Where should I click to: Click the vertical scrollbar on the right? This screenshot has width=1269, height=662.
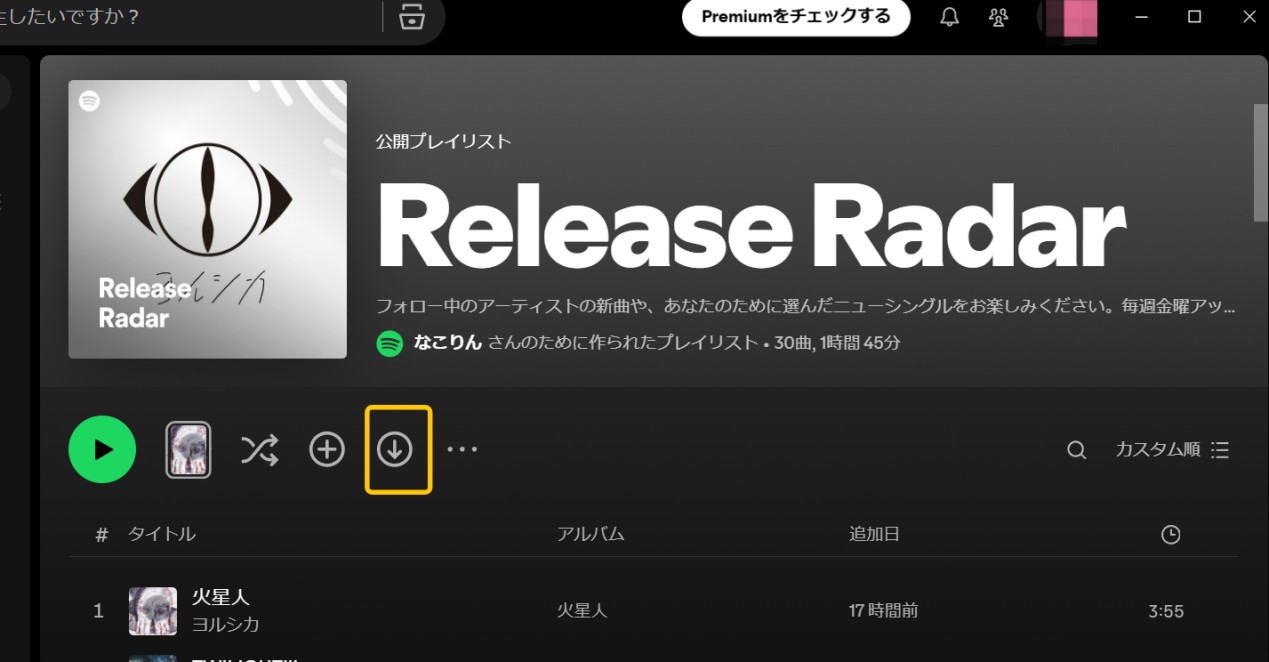1261,161
